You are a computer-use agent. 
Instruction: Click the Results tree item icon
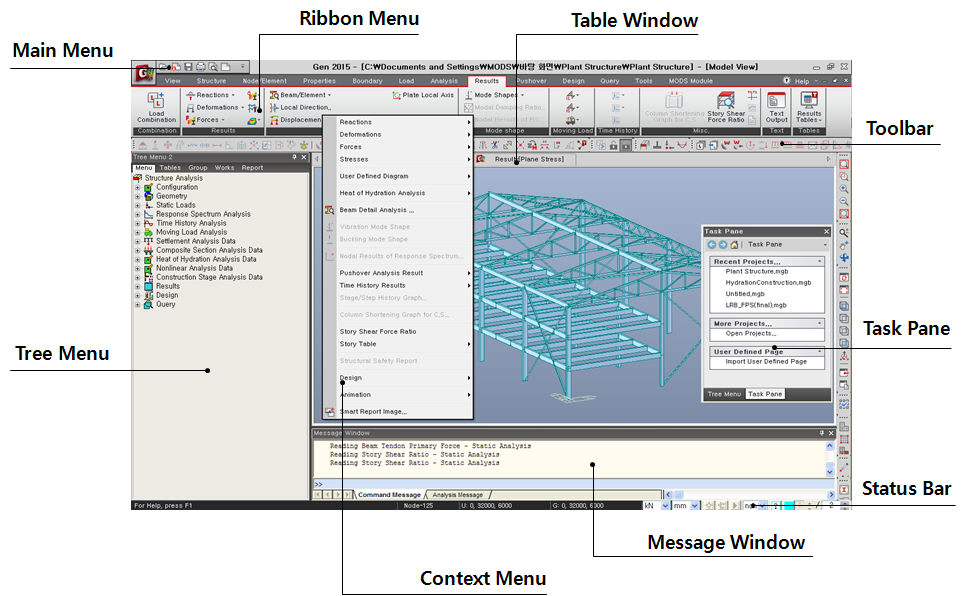point(148,286)
